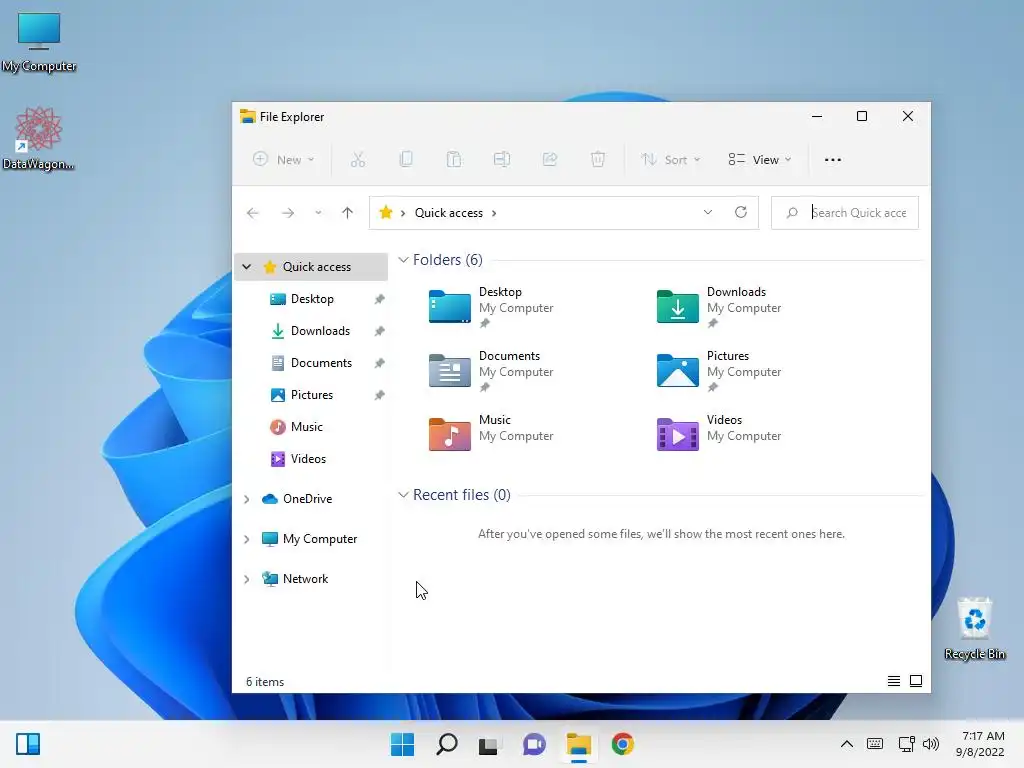1024x768 pixels.
Task: Open the Desktop folder tile
Action: coord(491,307)
